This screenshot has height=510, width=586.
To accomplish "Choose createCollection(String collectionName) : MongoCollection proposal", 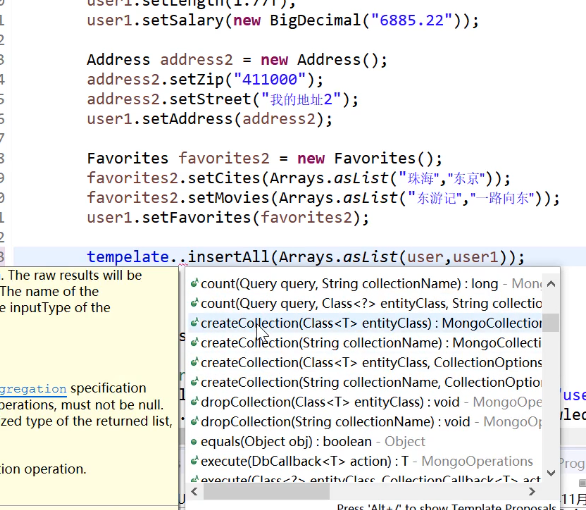I will point(366,343).
